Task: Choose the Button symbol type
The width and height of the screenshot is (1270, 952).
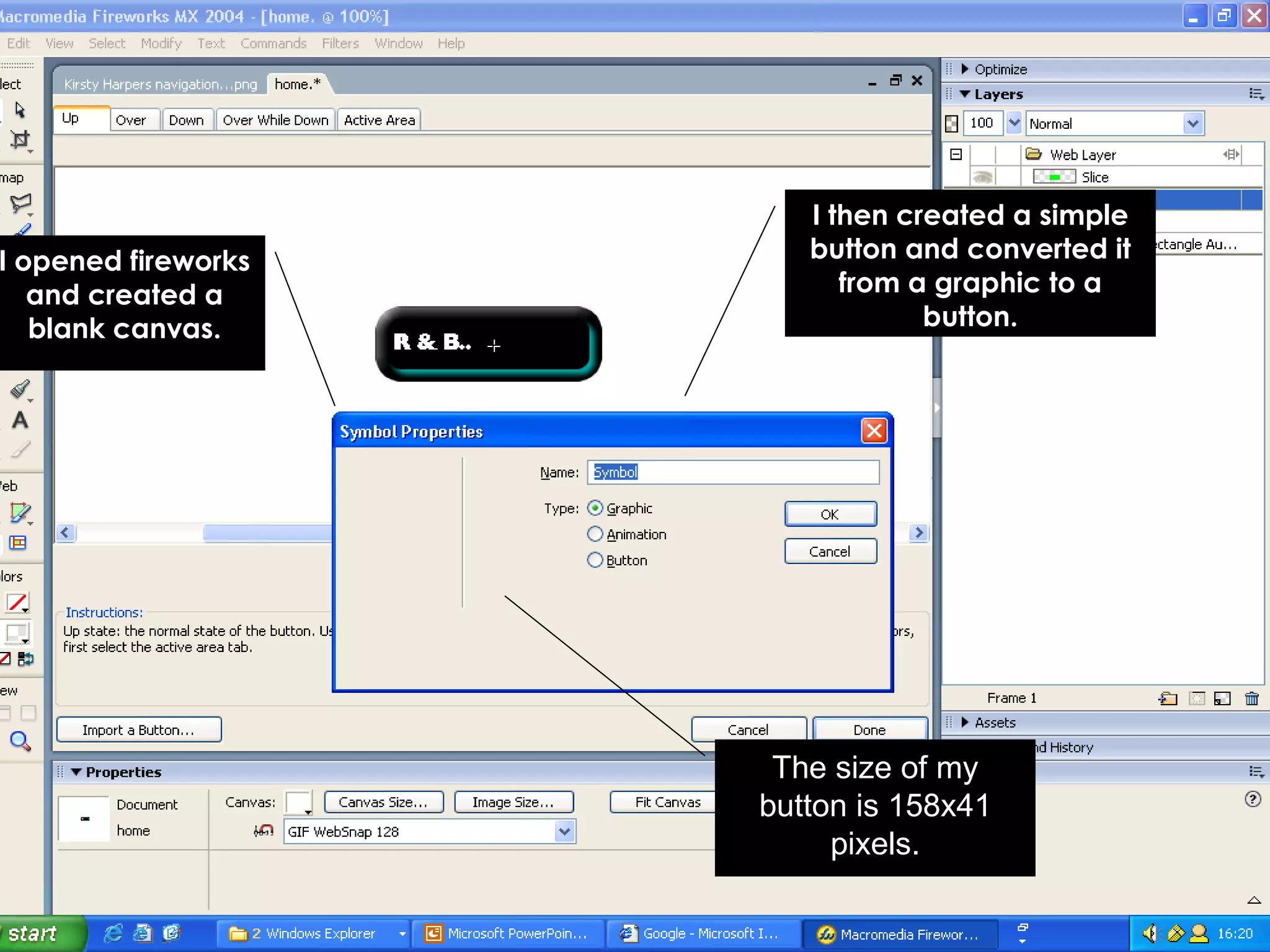Action: 595,560
